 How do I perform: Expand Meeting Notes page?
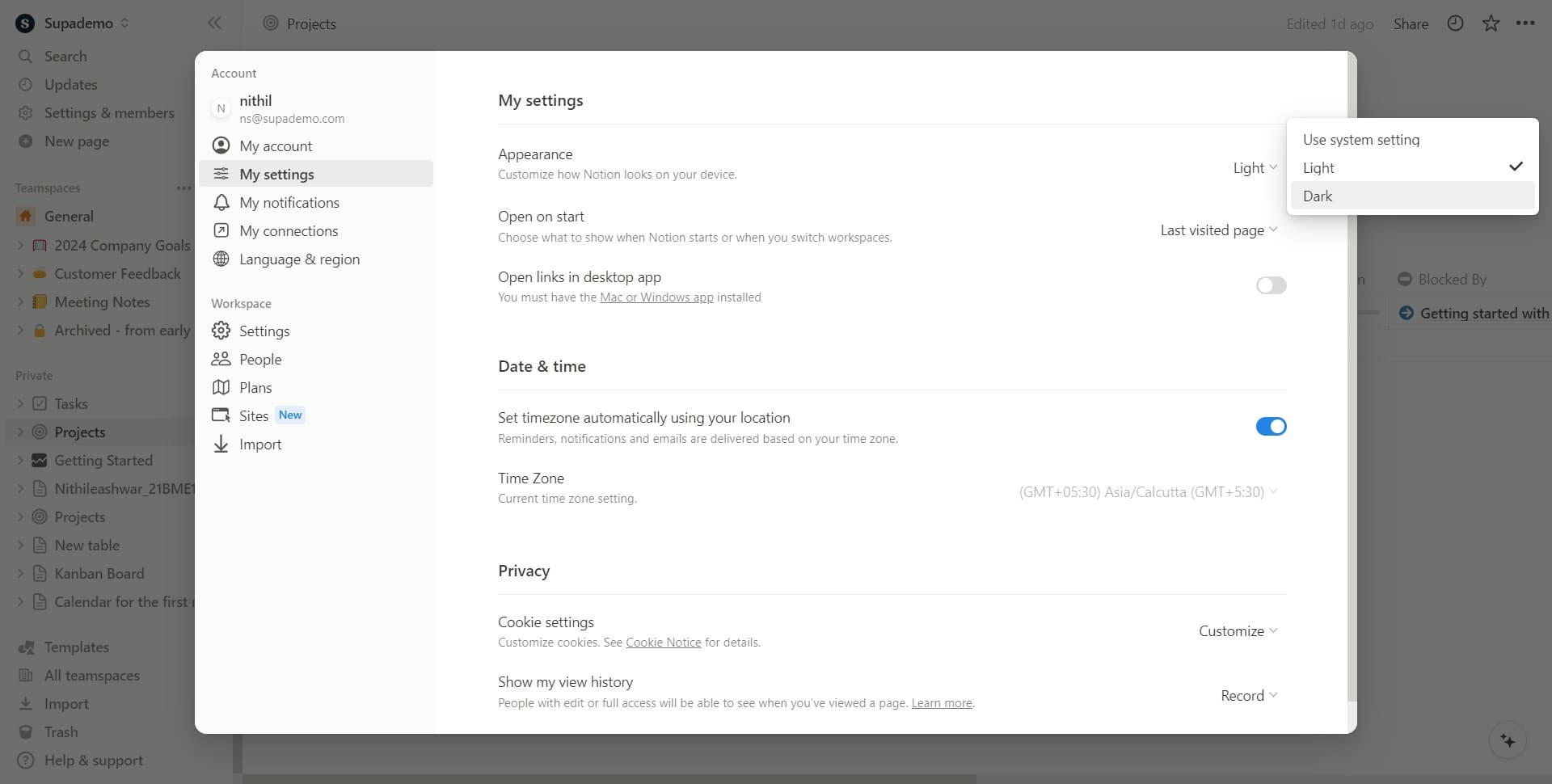(x=20, y=302)
